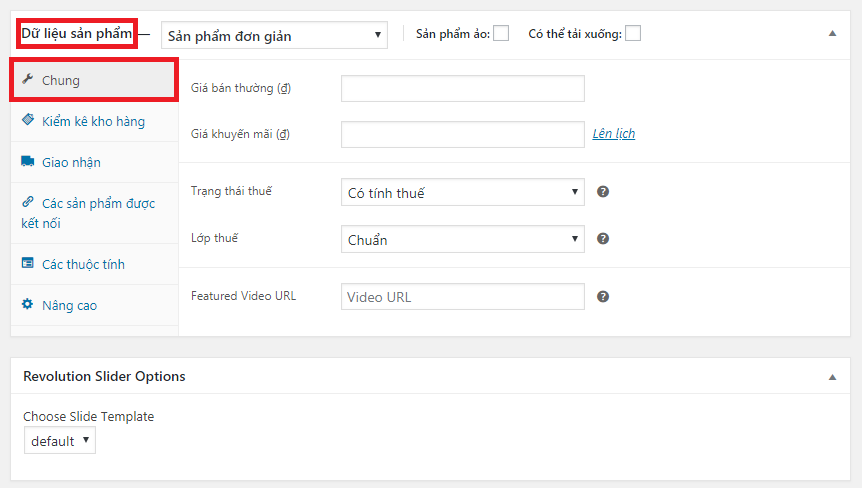Click the Kiểm kê kho hàng inventory icon
Screen dimensions: 862x488
click(28, 121)
